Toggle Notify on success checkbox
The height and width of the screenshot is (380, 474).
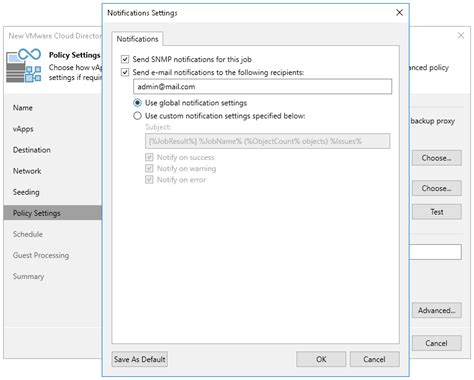tap(149, 157)
